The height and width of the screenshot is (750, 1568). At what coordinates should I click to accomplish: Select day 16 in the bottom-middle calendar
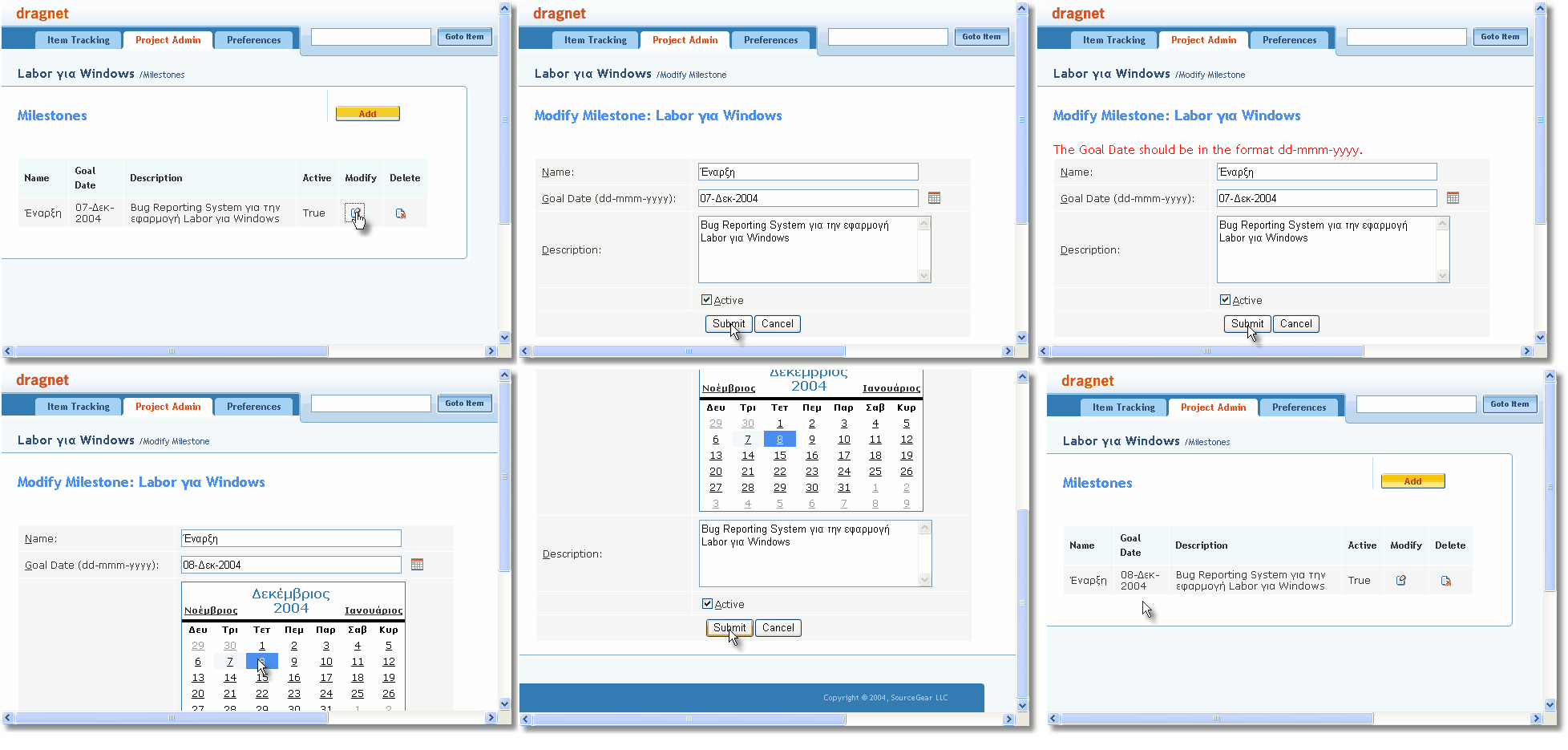tap(812, 456)
